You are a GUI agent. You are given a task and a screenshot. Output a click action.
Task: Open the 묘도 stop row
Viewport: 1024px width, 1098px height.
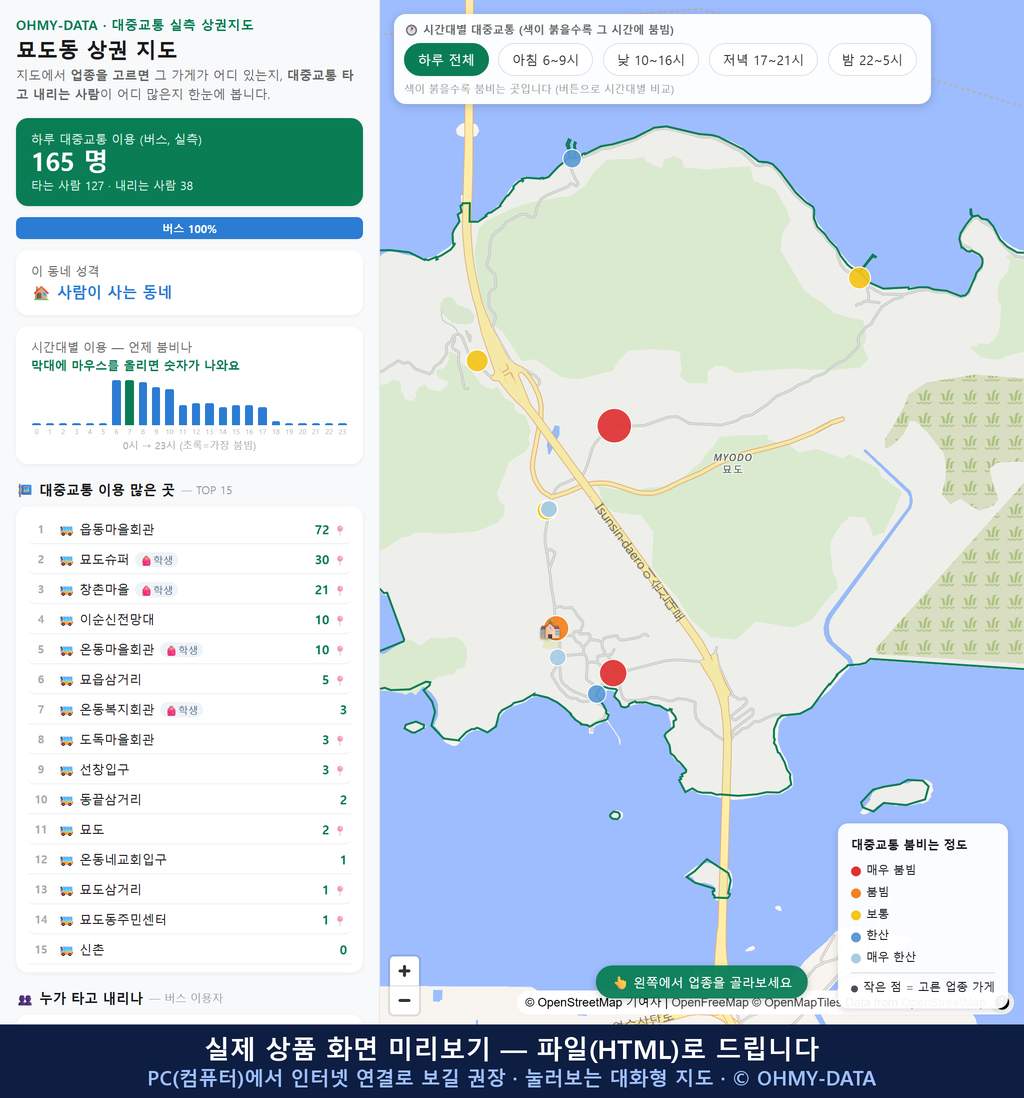point(189,831)
